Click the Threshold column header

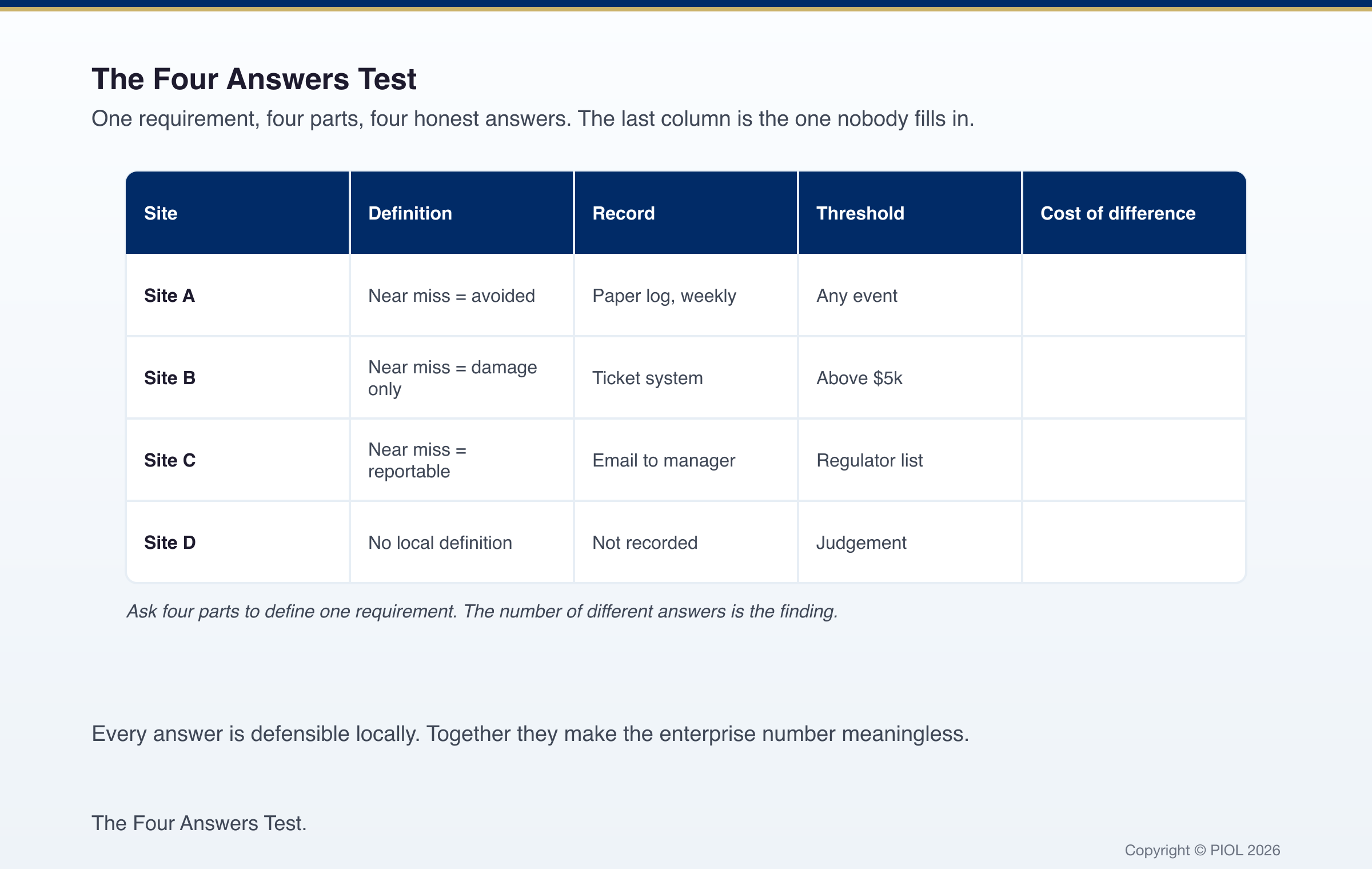(x=910, y=213)
